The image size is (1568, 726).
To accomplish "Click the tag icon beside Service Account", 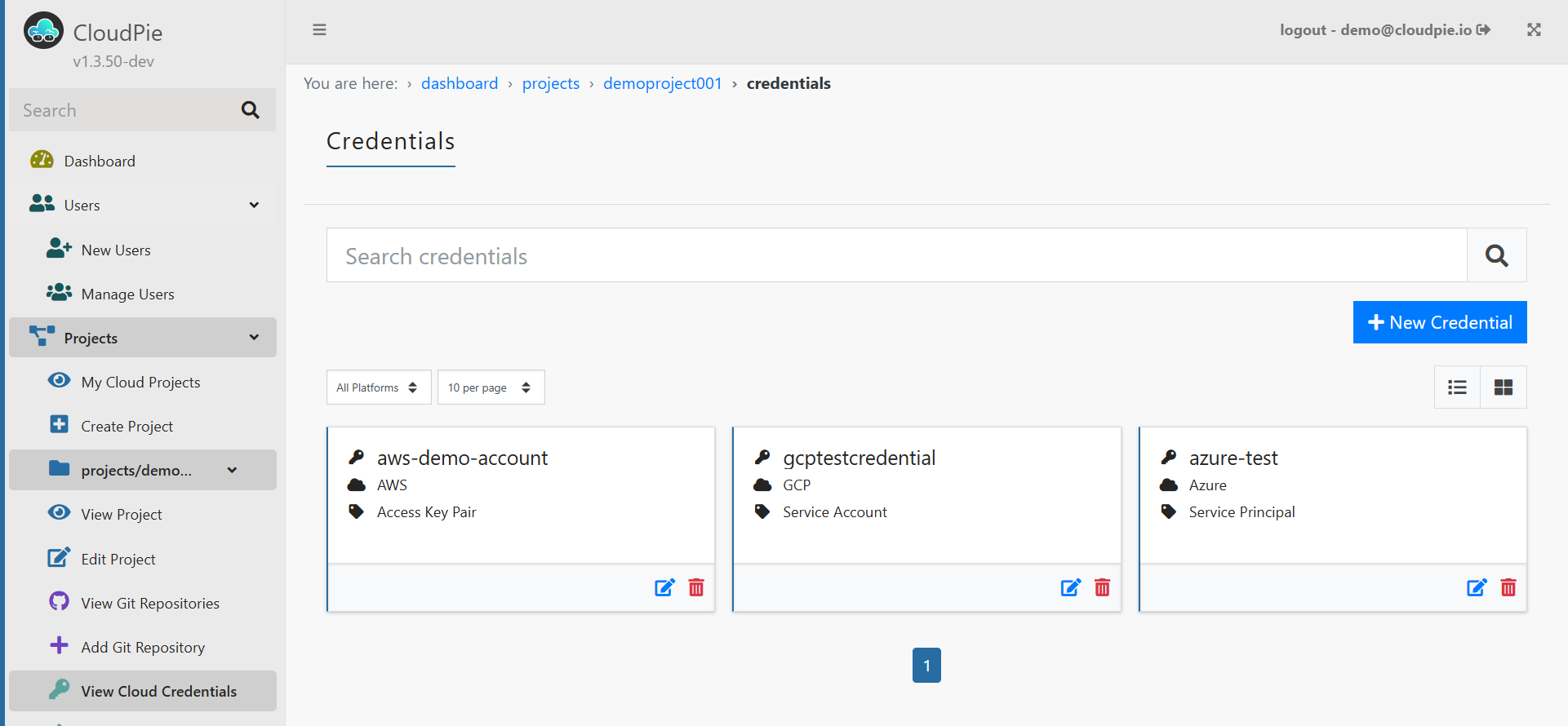I will point(762,511).
